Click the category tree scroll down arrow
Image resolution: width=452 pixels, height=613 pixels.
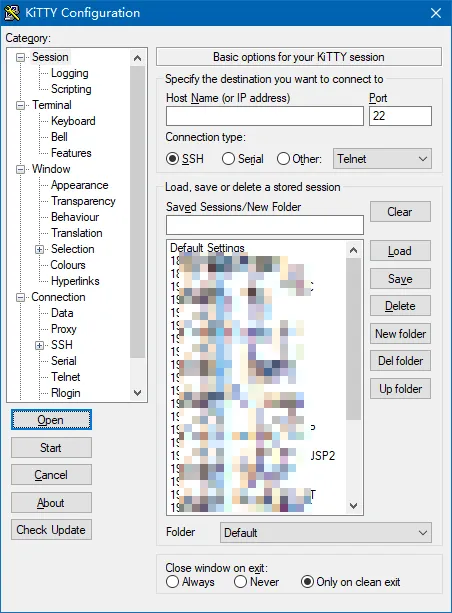(x=137, y=393)
